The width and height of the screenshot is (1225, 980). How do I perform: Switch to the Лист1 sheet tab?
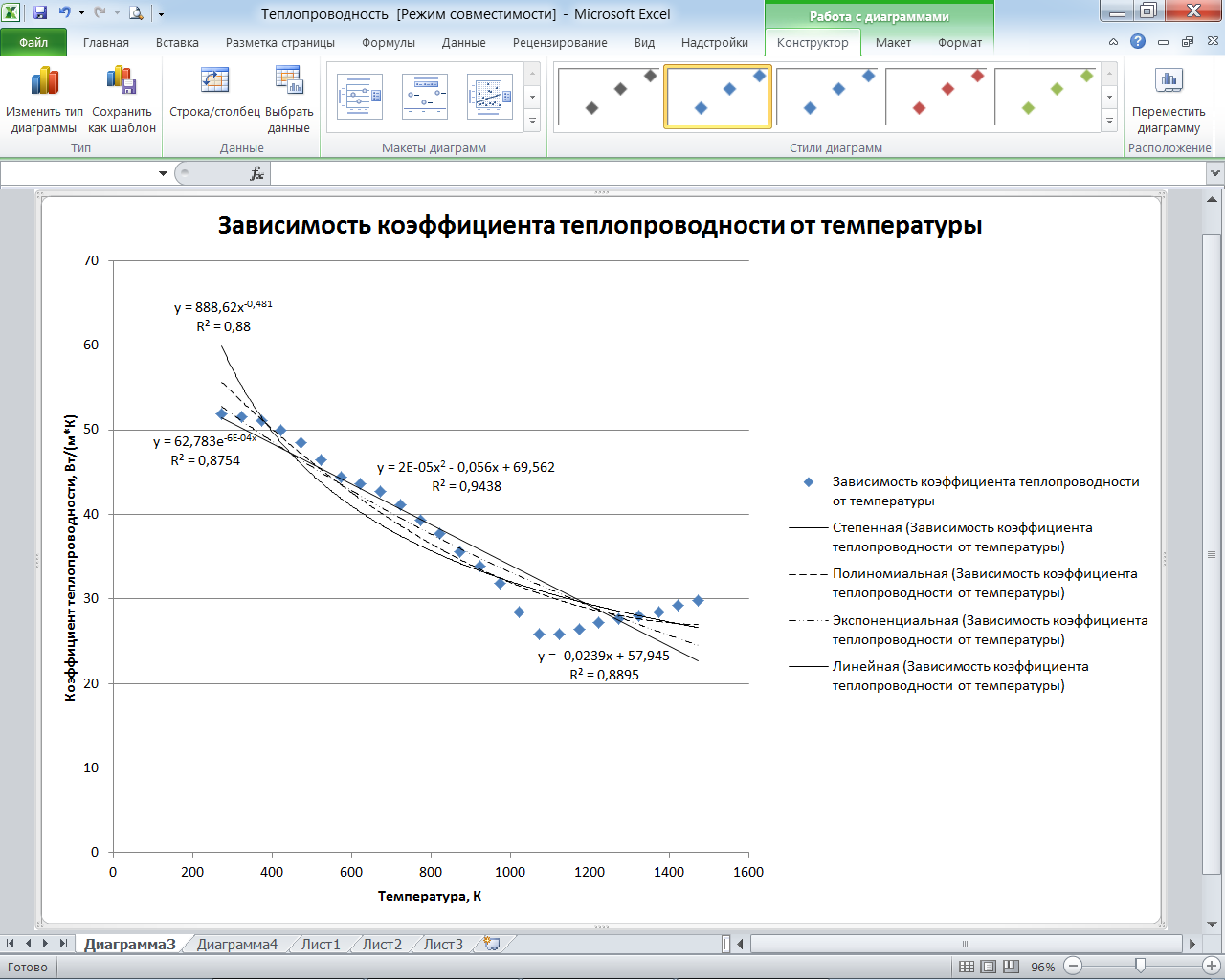pos(321,945)
